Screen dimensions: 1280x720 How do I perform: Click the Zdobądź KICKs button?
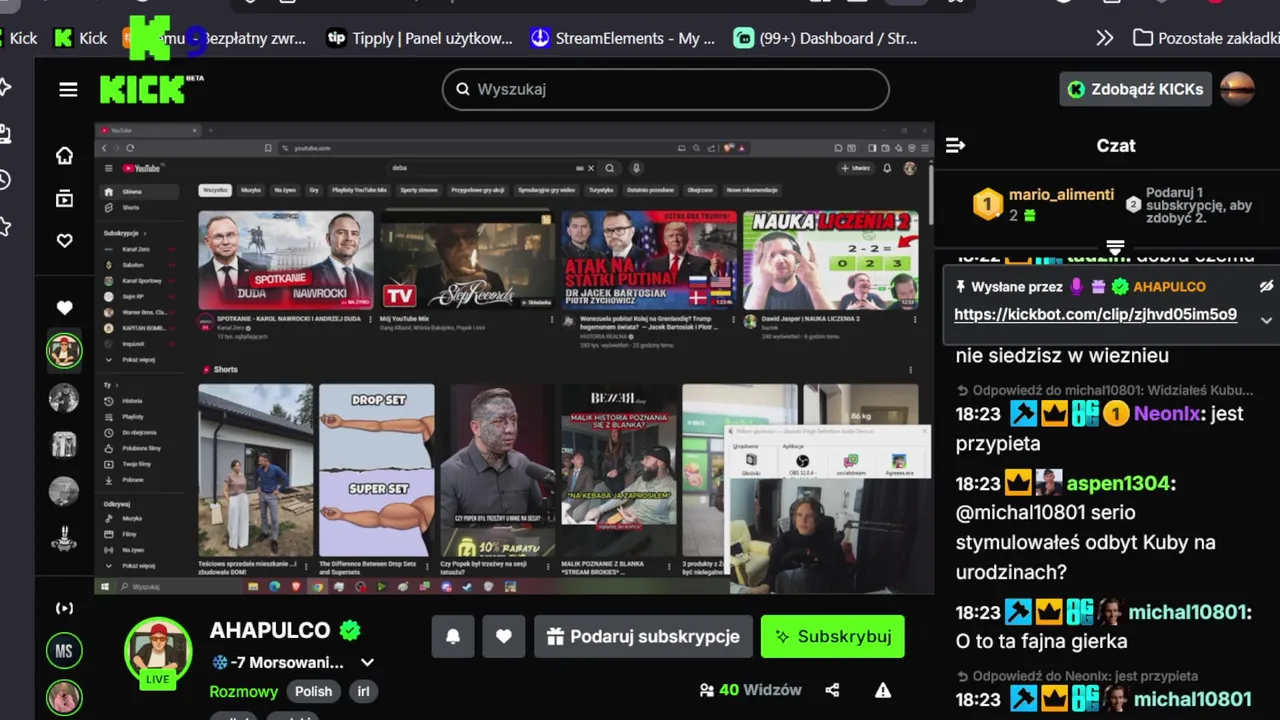pyautogui.click(x=1136, y=89)
